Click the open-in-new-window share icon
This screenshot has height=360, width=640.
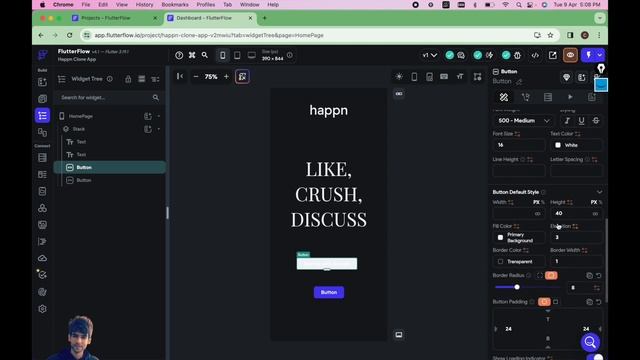coord(553,55)
